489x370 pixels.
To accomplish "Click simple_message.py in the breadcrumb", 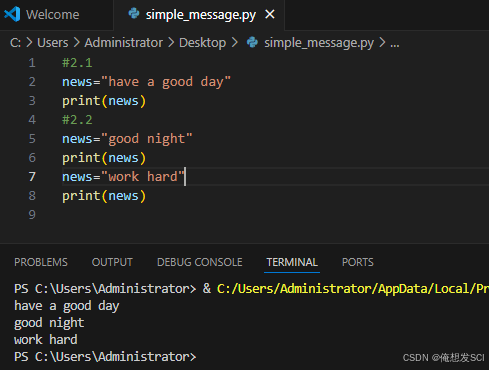I will tap(319, 43).
